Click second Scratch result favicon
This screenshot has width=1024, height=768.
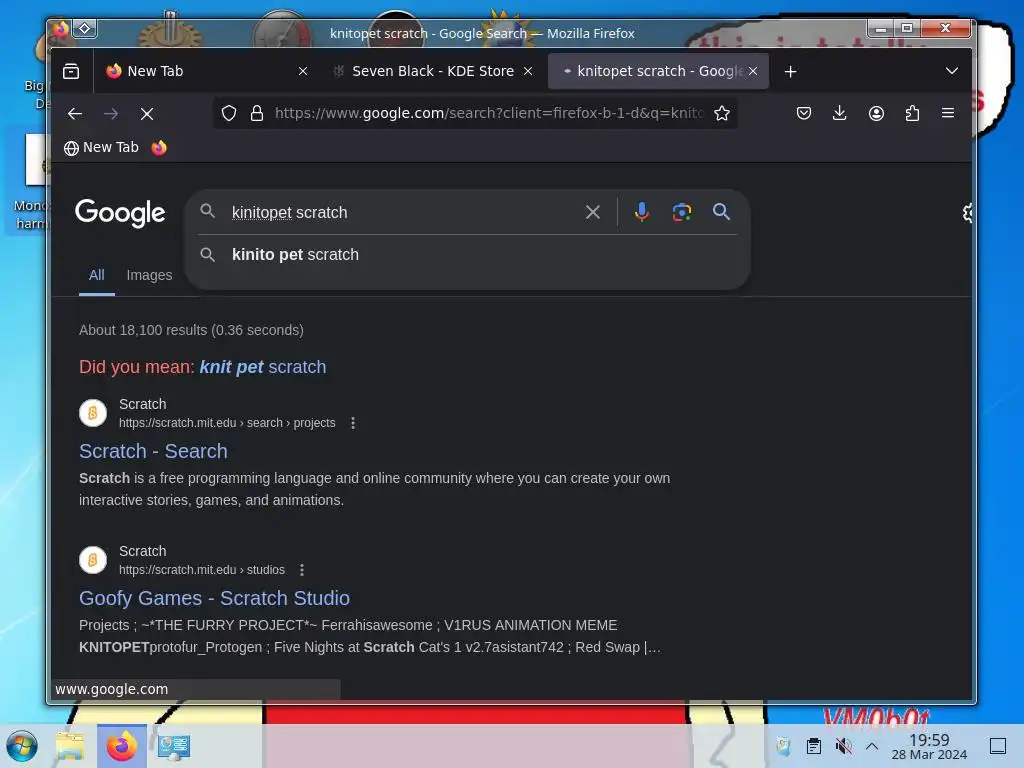93,560
